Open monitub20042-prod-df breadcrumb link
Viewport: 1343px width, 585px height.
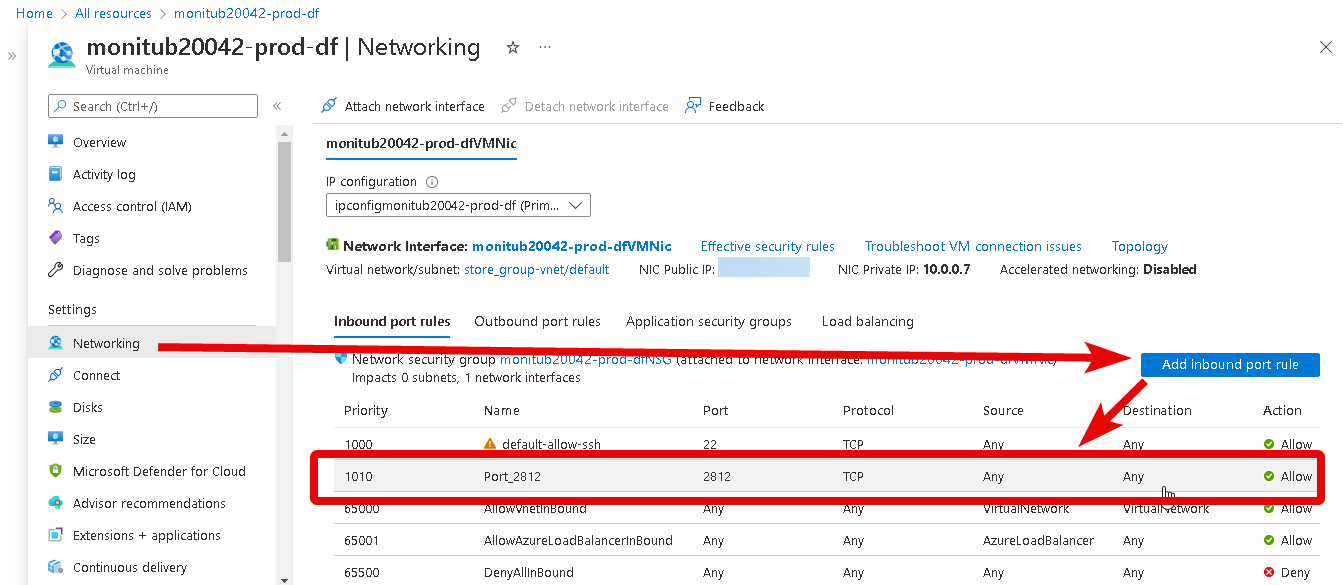click(x=247, y=13)
